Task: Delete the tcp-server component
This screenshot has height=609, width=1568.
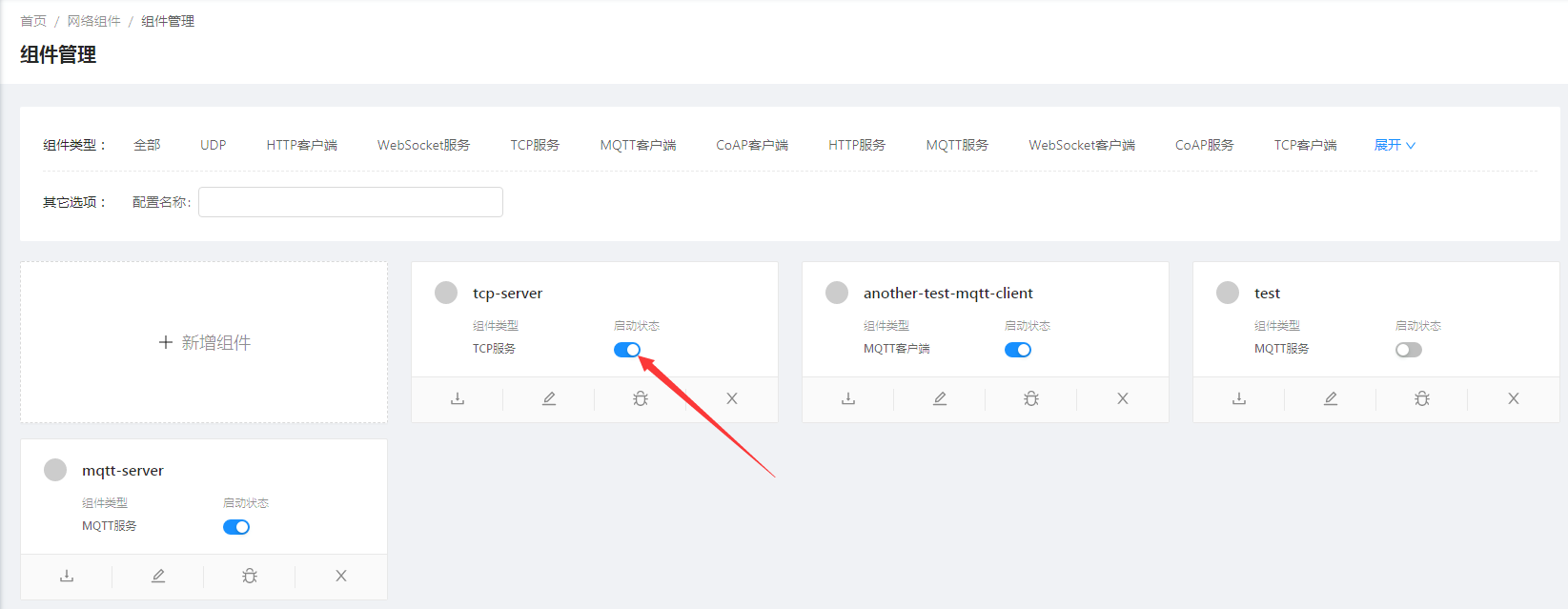Action: click(x=732, y=398)
